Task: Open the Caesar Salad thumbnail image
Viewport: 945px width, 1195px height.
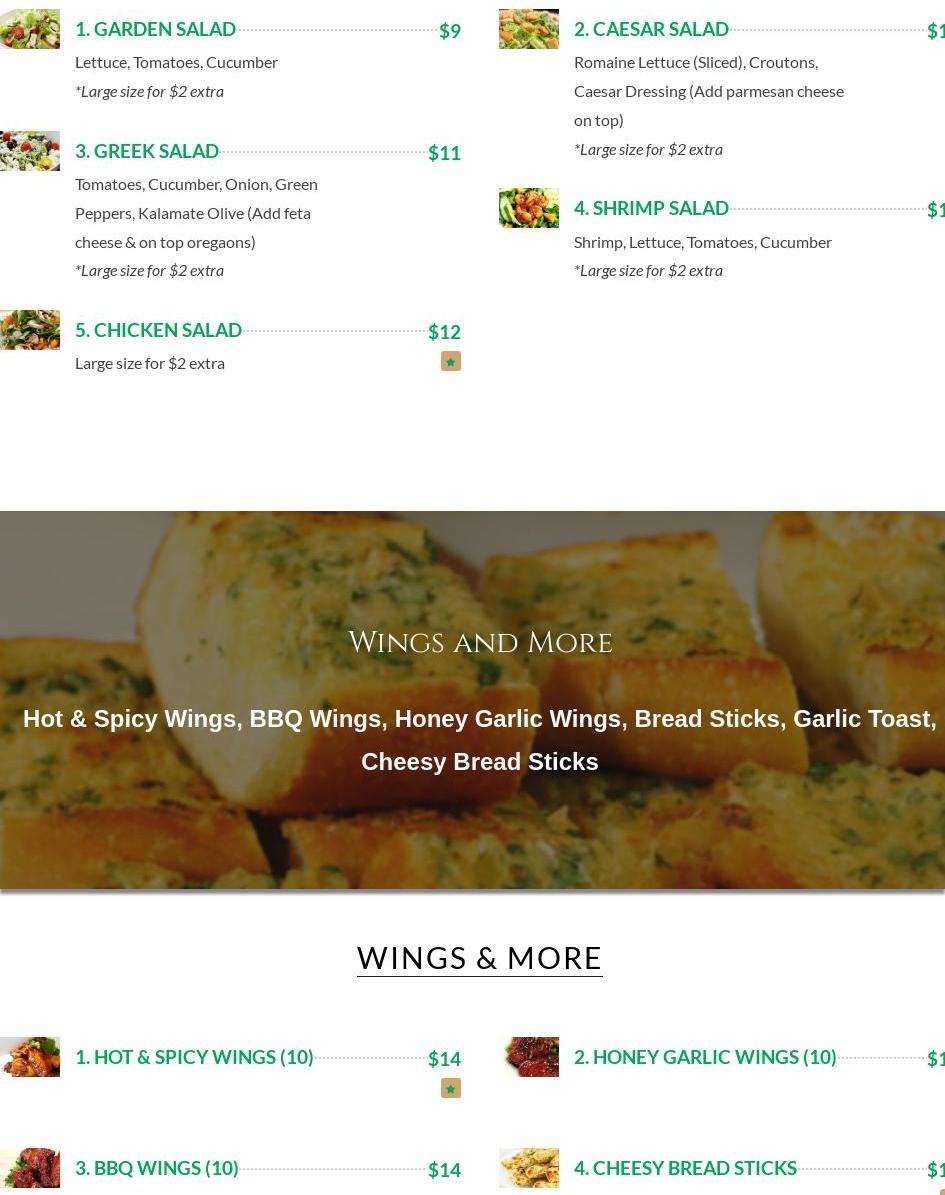Action: (529, 29)
